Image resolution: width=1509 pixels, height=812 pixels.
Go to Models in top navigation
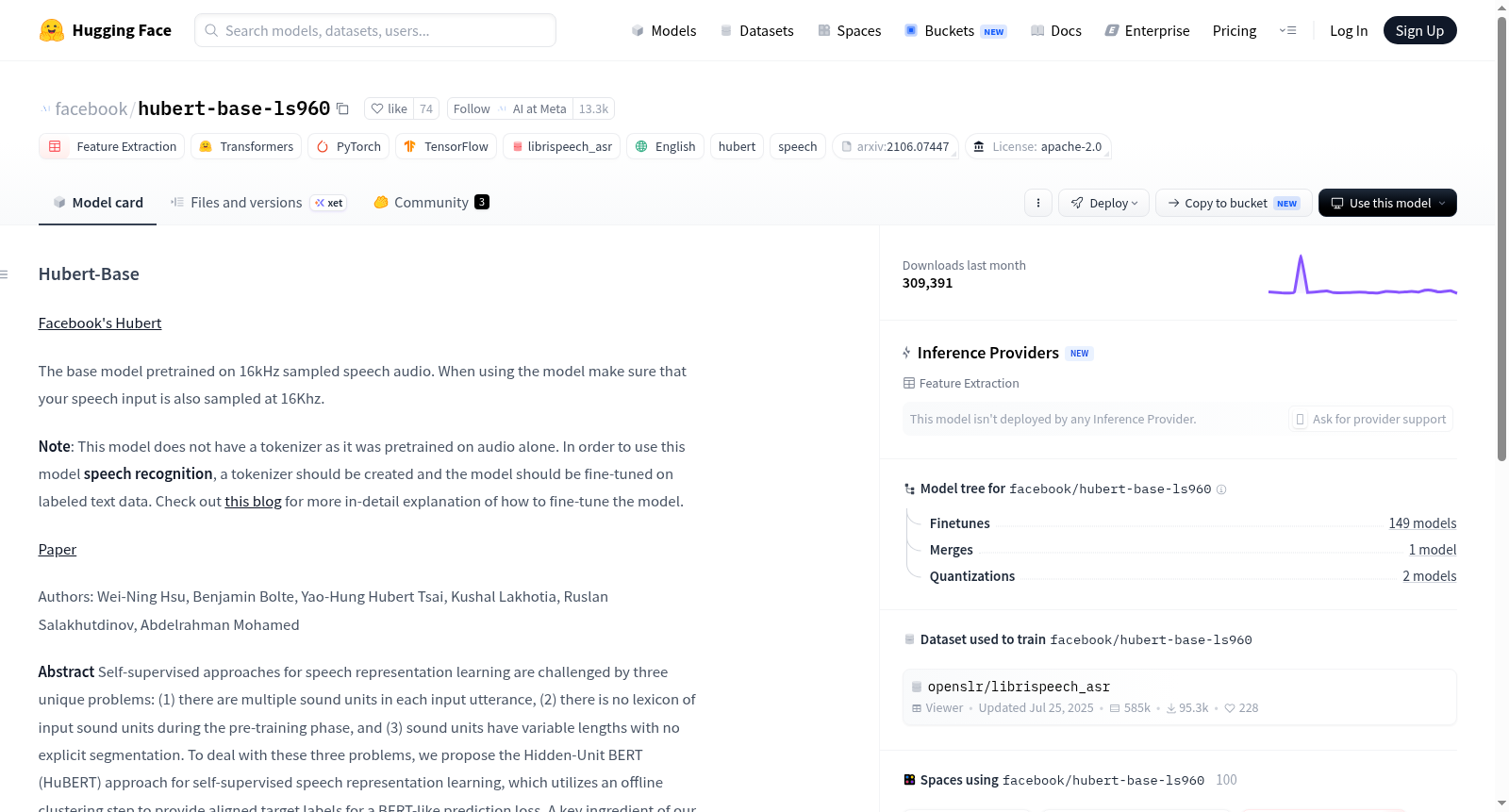(664, 30)
